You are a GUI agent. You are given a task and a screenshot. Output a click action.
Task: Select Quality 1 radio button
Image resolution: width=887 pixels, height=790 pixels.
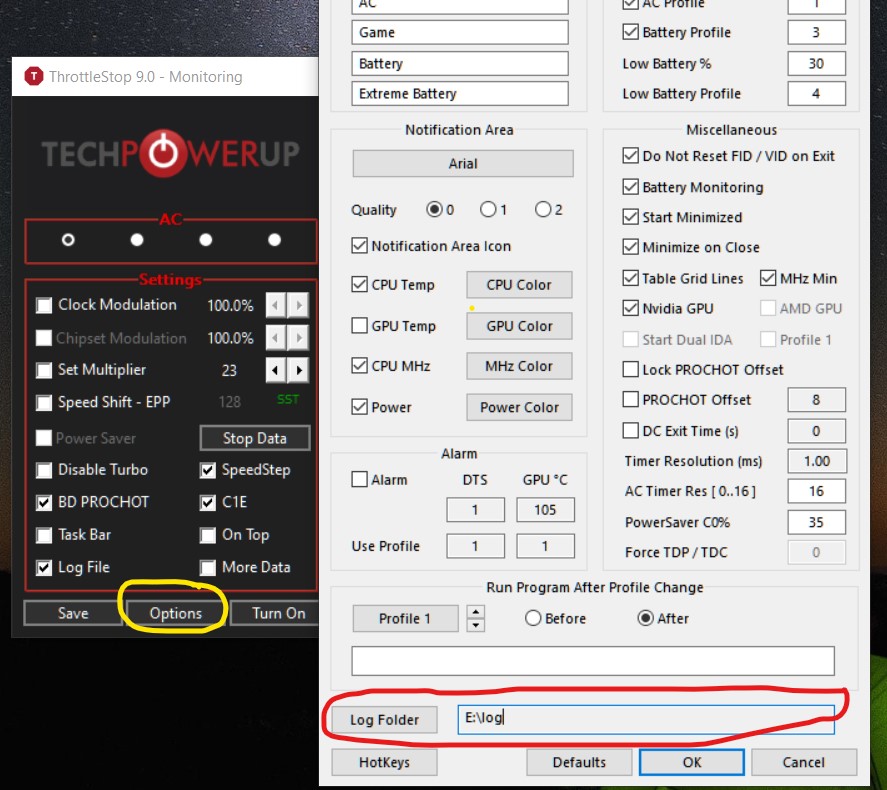tap(488, 210)
